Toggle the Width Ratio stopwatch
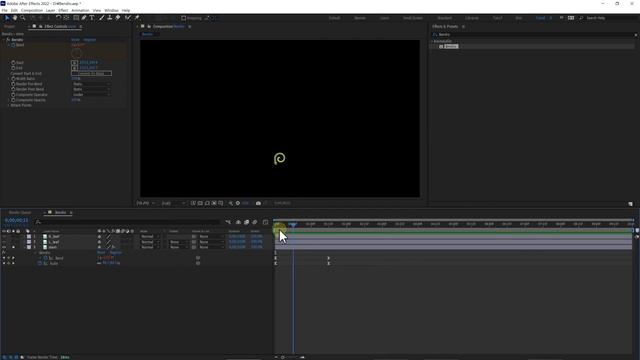 coord(13,79)
